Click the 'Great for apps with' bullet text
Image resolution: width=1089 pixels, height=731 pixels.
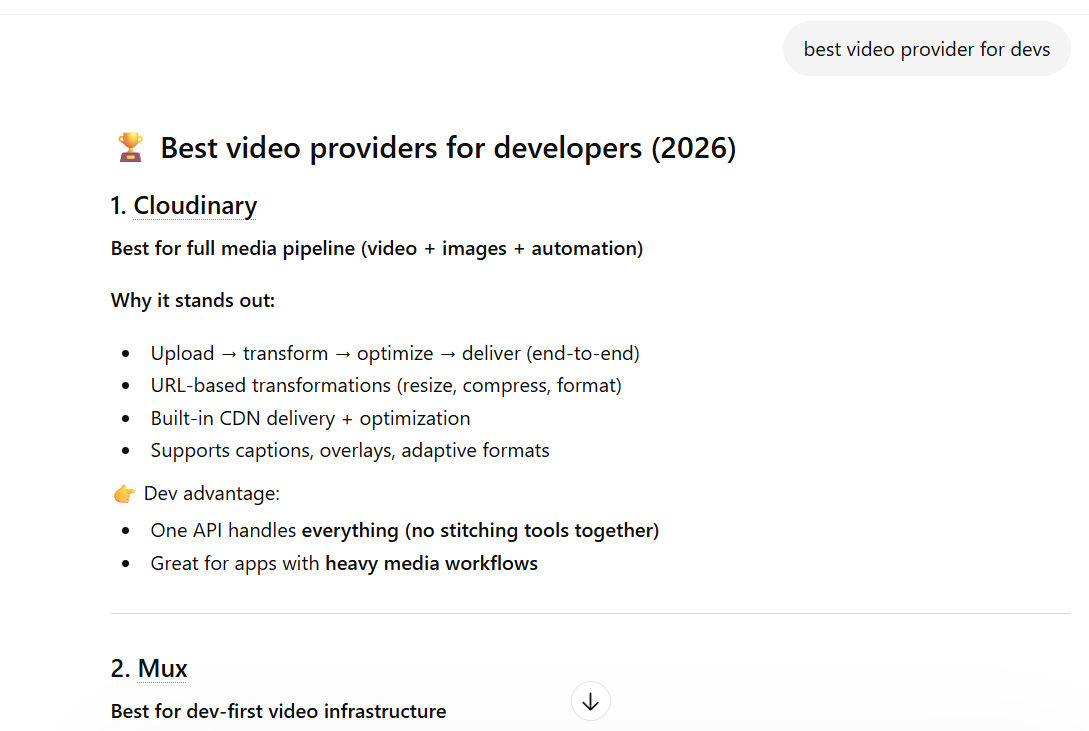(236, 563)
